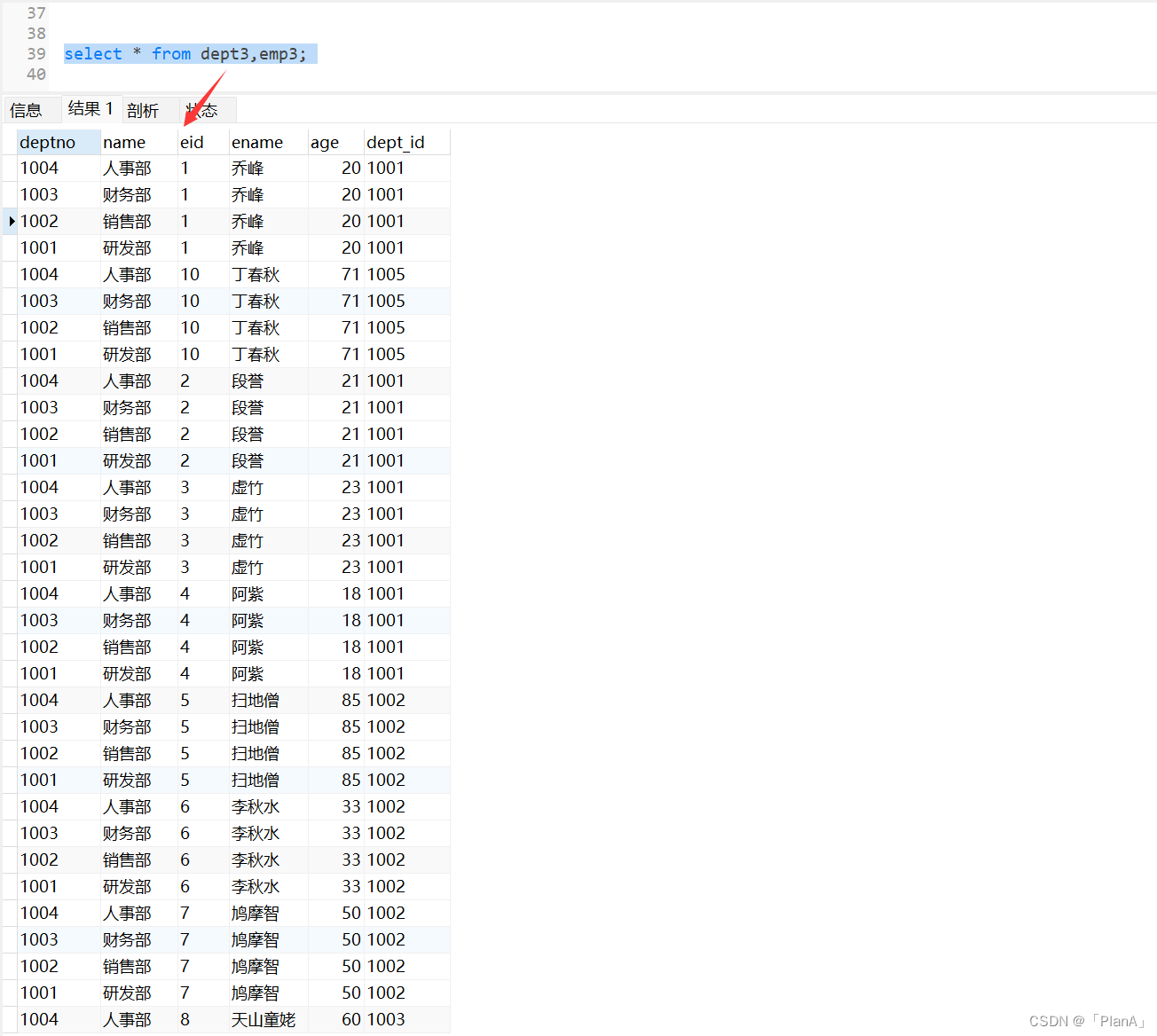
Task: Sort by the deptno column header
Action: pyautogui.click(x=59, y=142)
